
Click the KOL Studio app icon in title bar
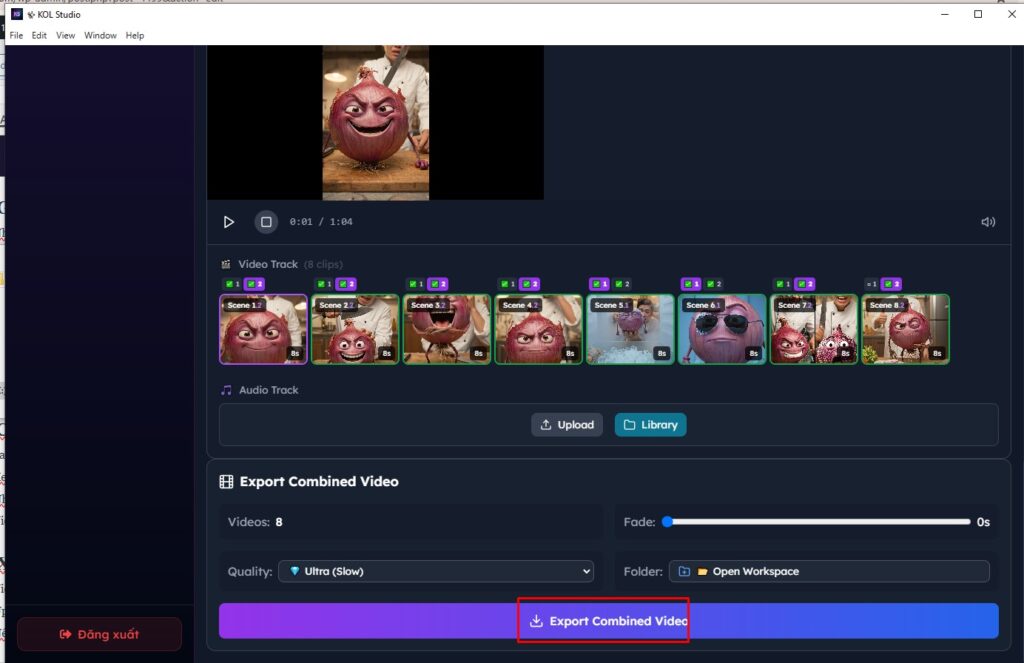[x=17, y=14]
